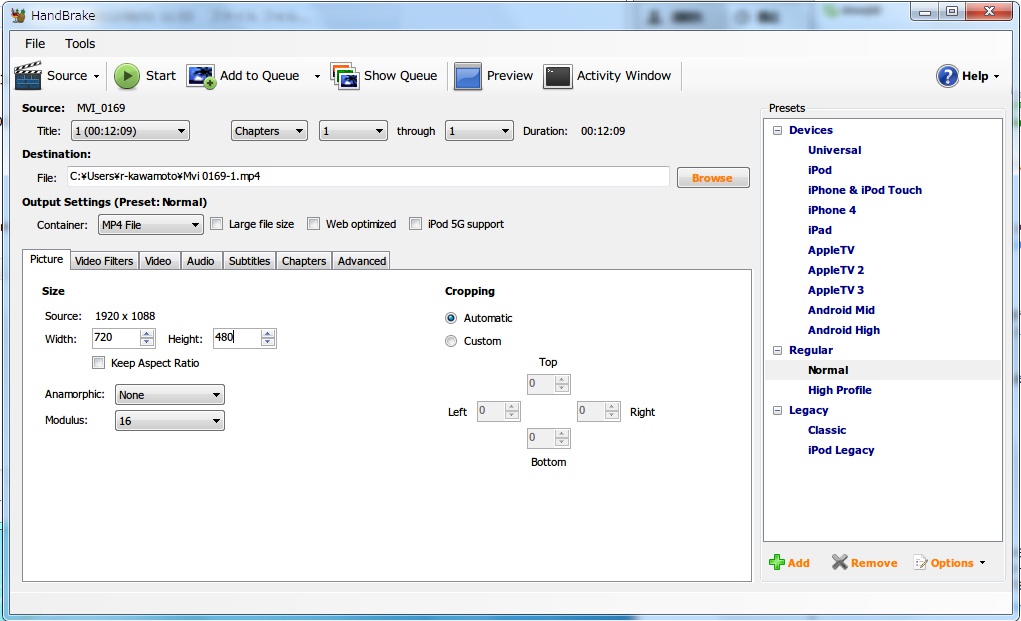The image size is (1021, 621).
Task: Tick the Keep Aspect Ratio checkbox
Action: 98,363
